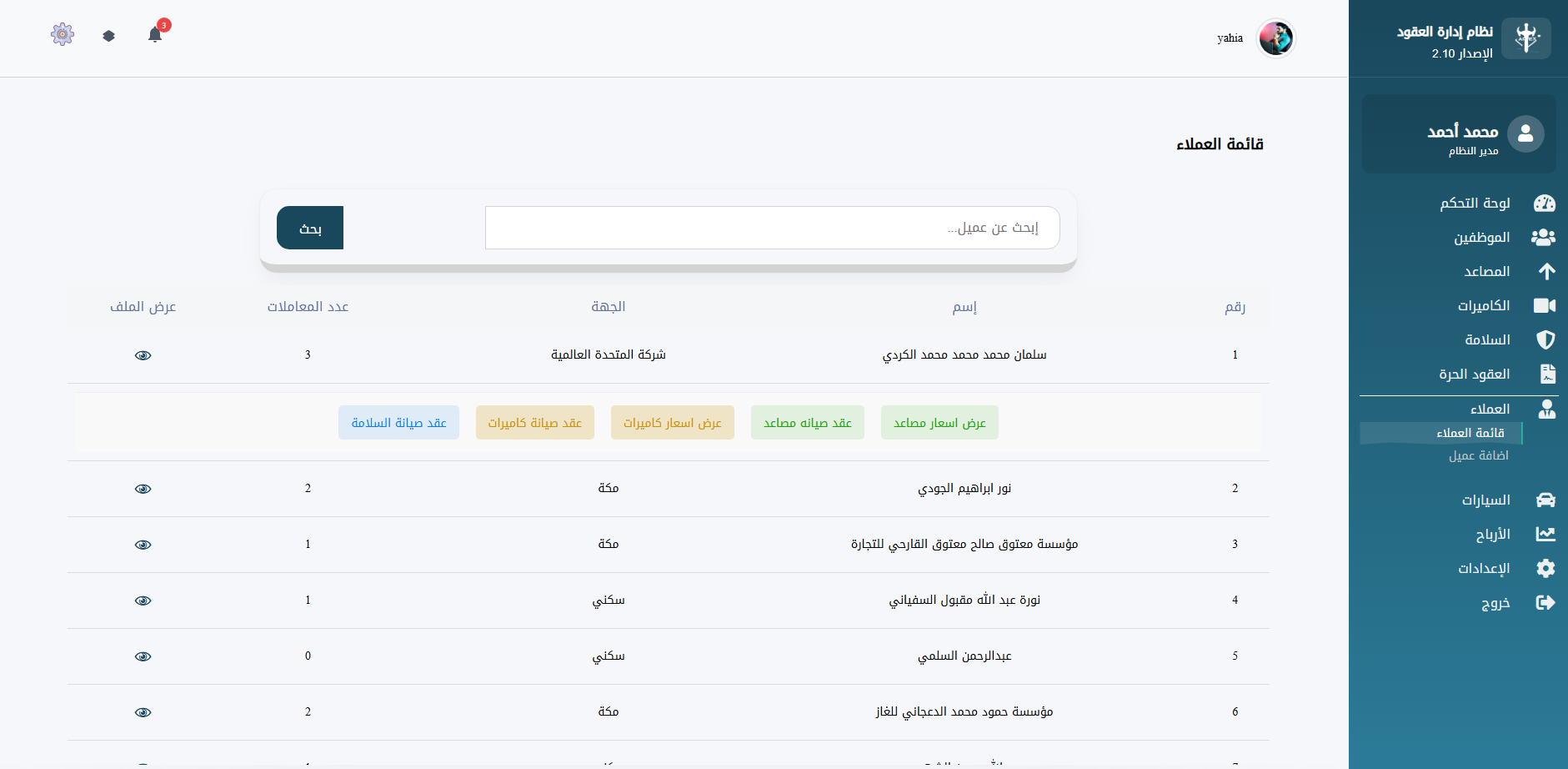The height and width of the screenshot is (769, 1568).
Task: Open the الأرباح profits chart icon
Action: click(1547, 534)
